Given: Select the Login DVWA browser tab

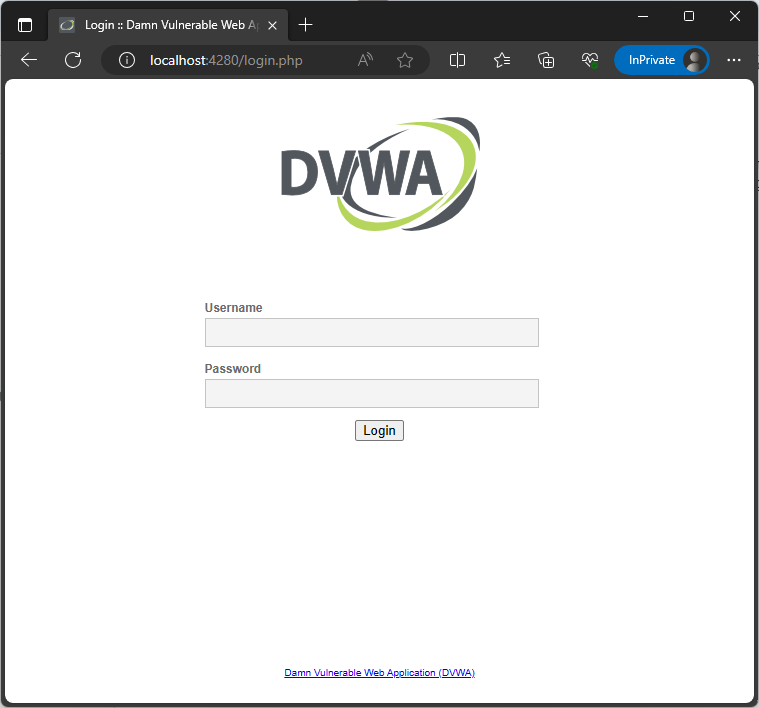Looking at the screenshot, I should point(168,25).
